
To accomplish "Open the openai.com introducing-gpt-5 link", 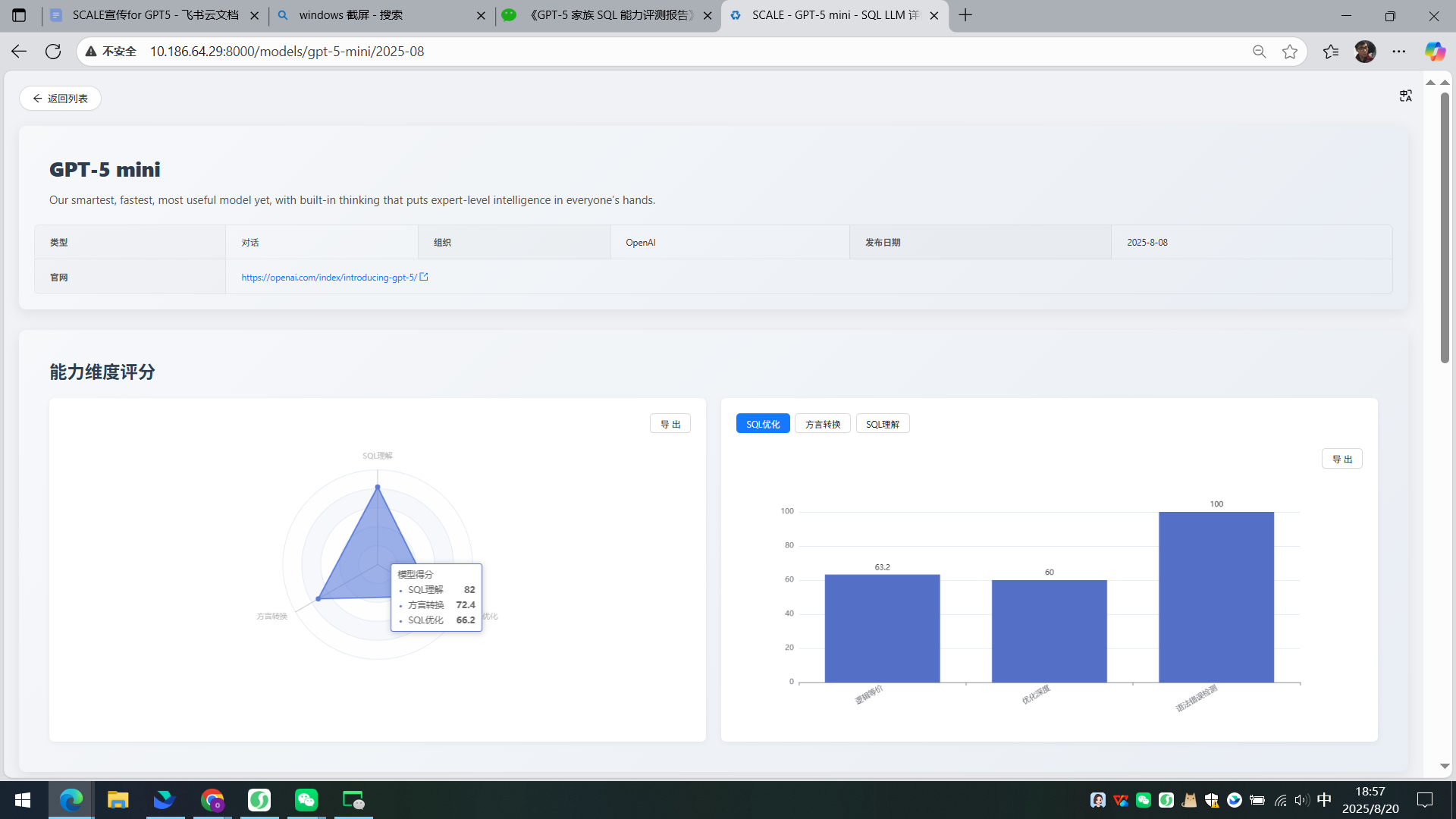I will click(x=329, y=278).
